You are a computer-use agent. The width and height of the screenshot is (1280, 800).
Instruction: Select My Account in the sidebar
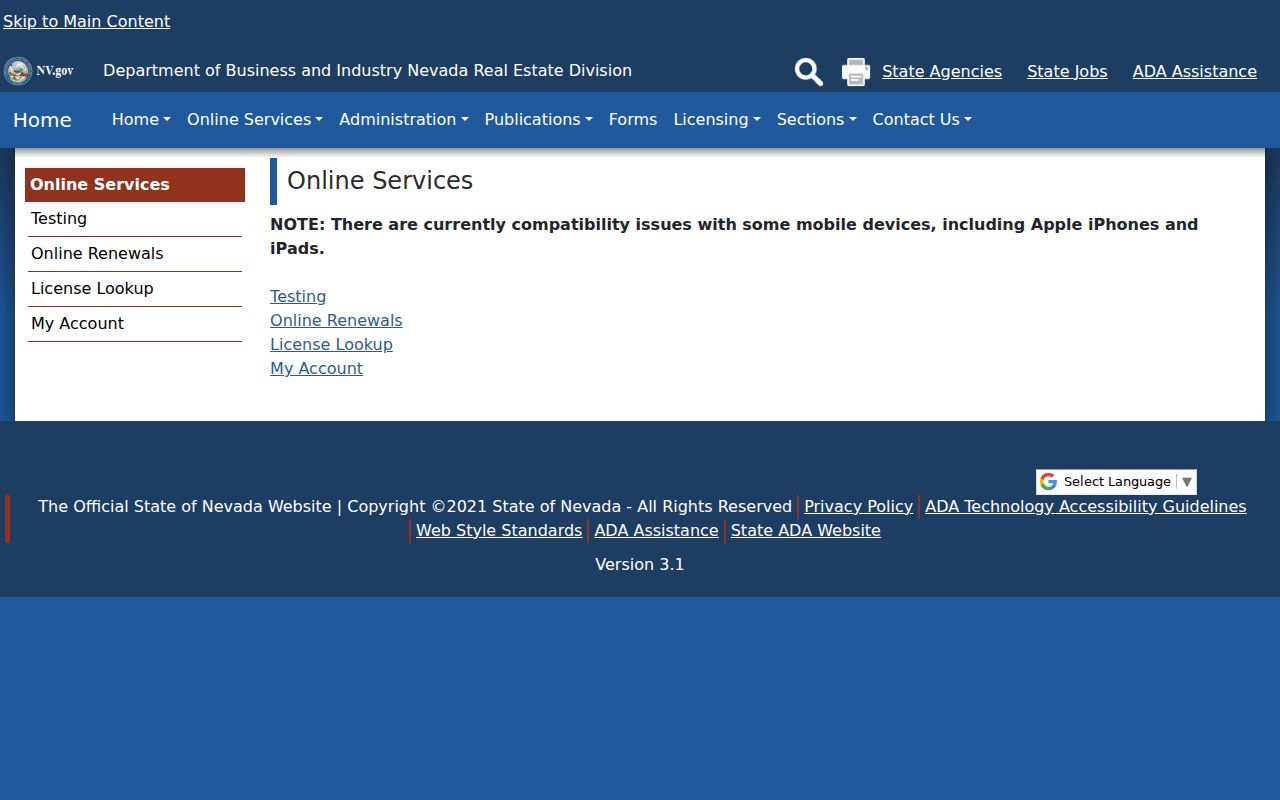coord(135,324)
